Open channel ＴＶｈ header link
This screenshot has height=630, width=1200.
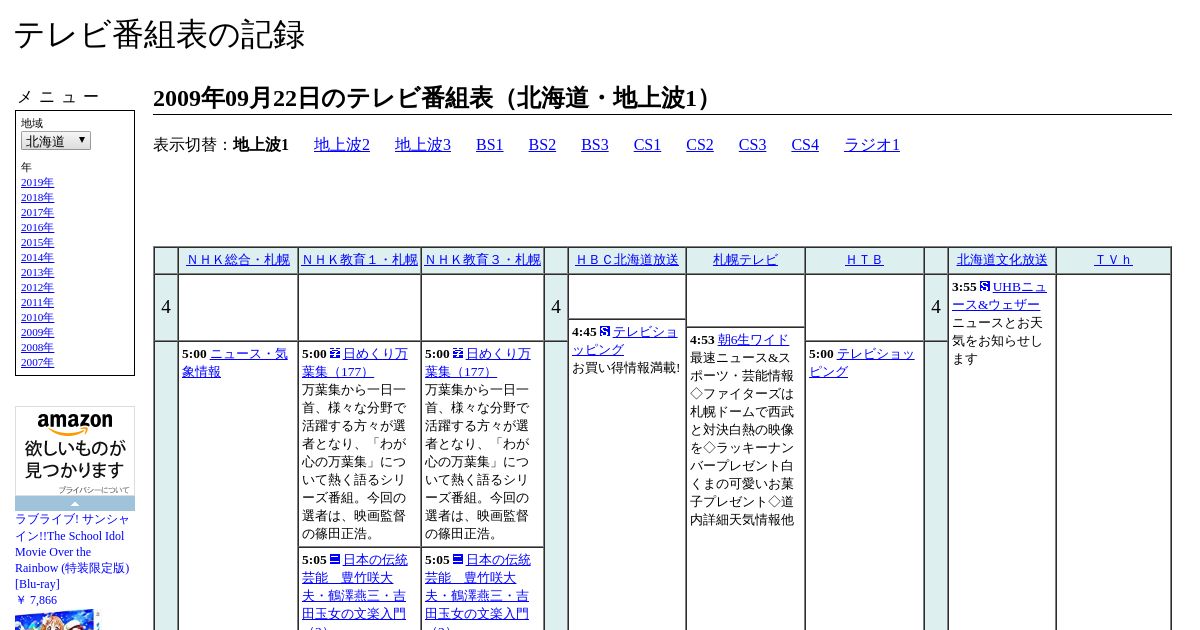click(x=1114, y=260)
